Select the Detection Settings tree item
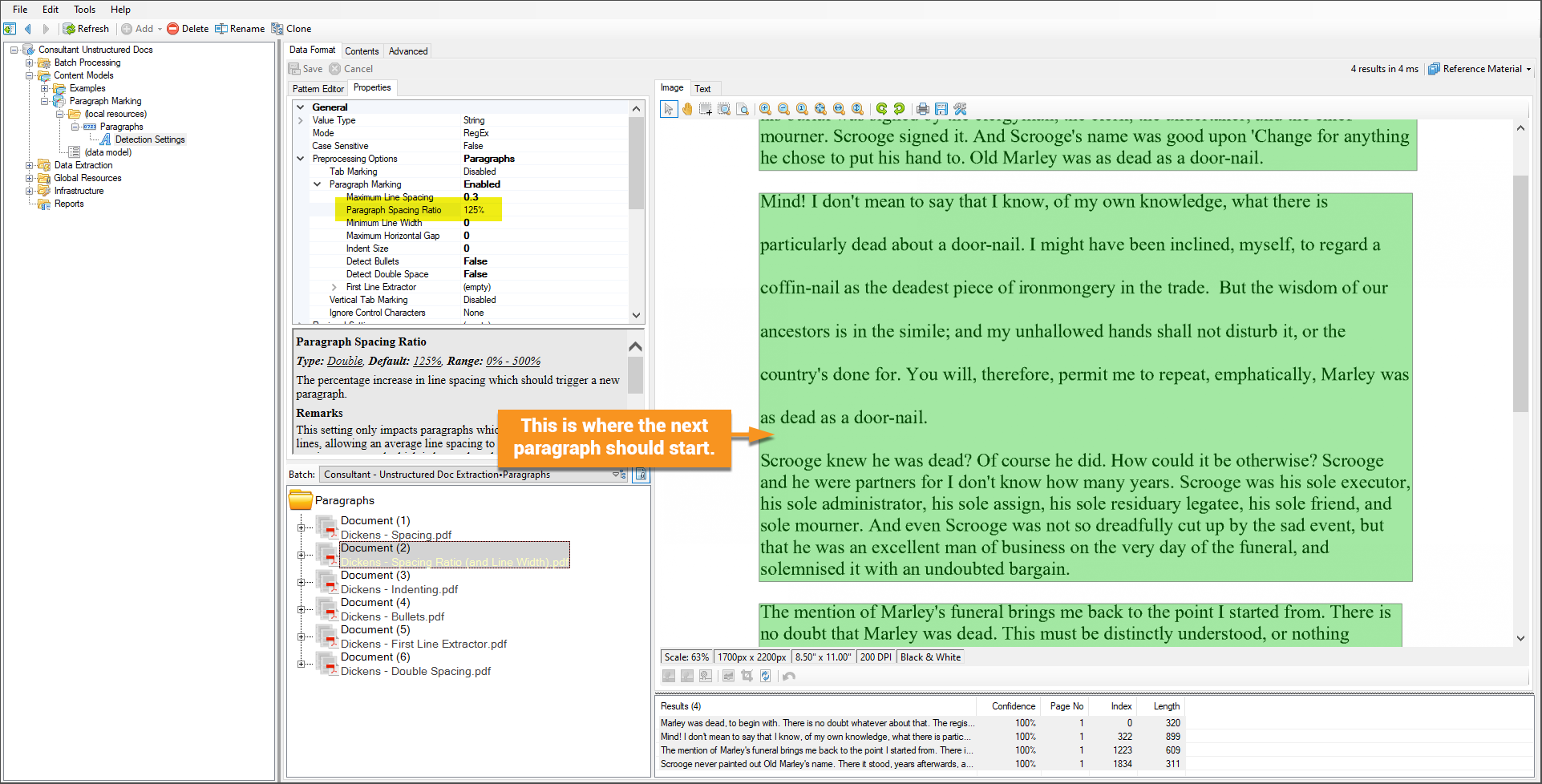This screenshot has width=1542, height=784. (x=149, y=139)
